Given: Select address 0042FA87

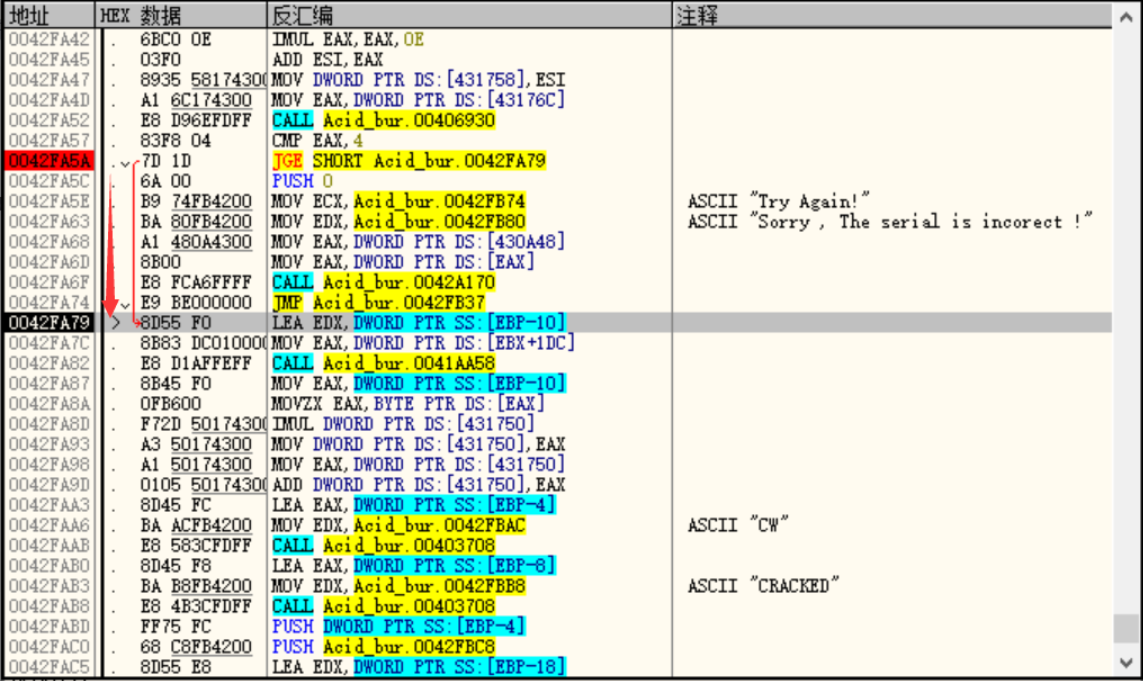Looking at the screenshot, I should 49,384.
